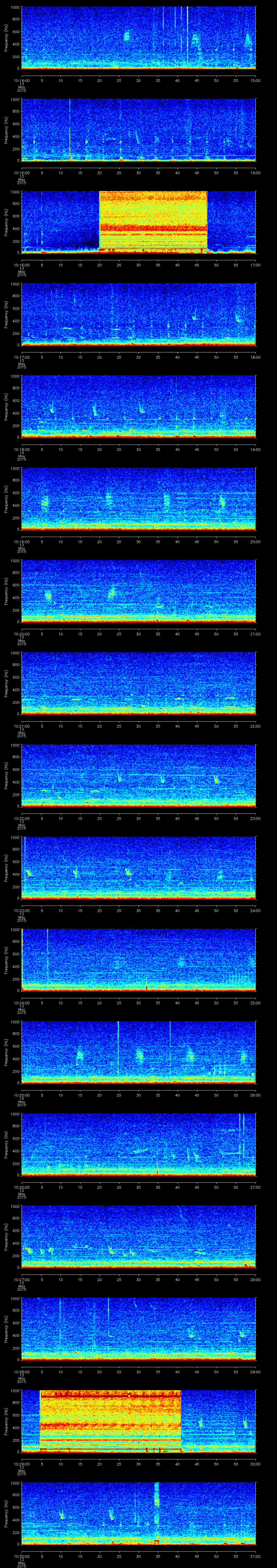Select the spectrogram panel starting at 10:14:00
Screen dimensions: 277x1568
point(139,38)
